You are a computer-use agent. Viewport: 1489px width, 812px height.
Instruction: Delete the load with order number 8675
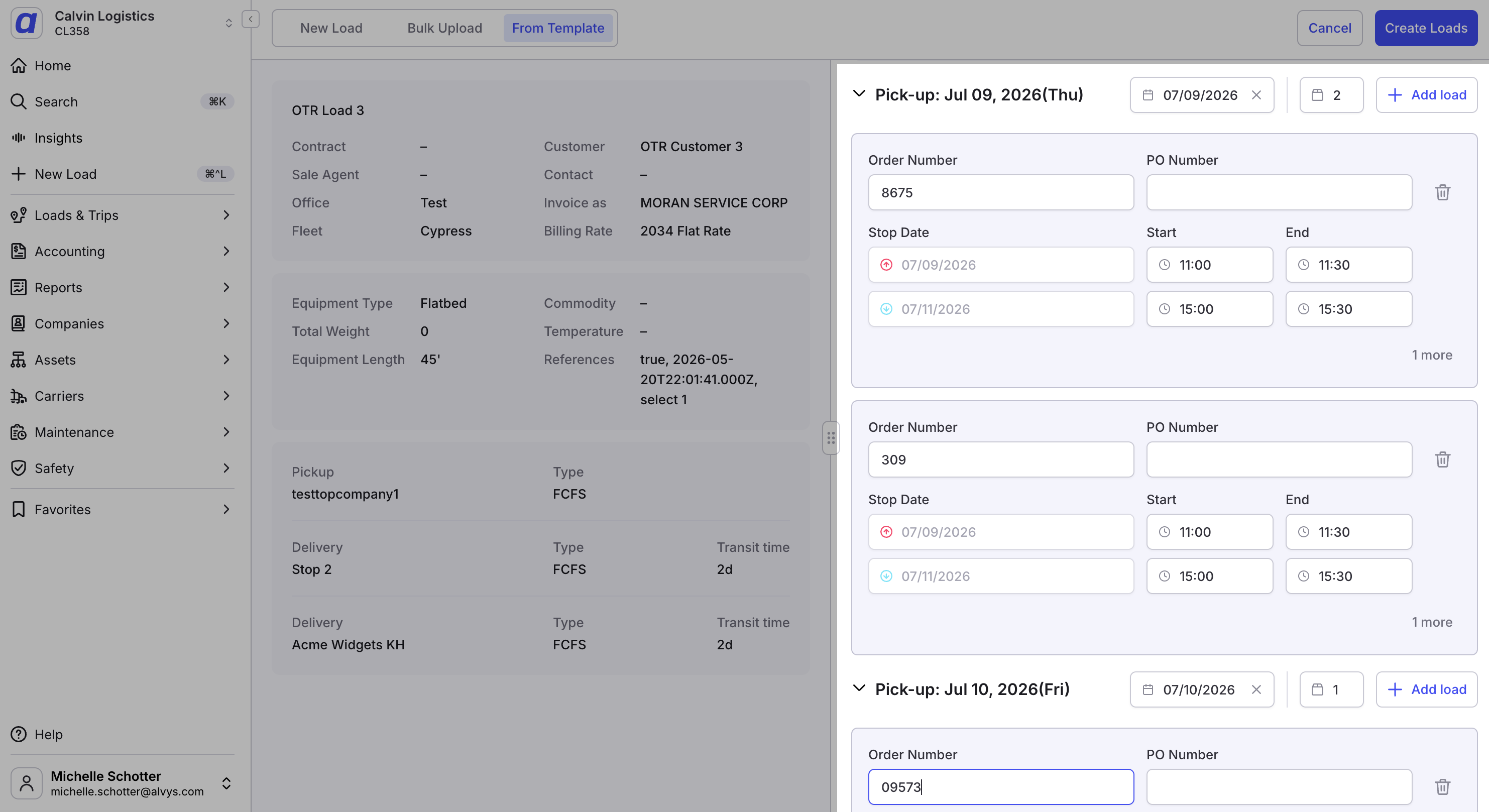1442,192
